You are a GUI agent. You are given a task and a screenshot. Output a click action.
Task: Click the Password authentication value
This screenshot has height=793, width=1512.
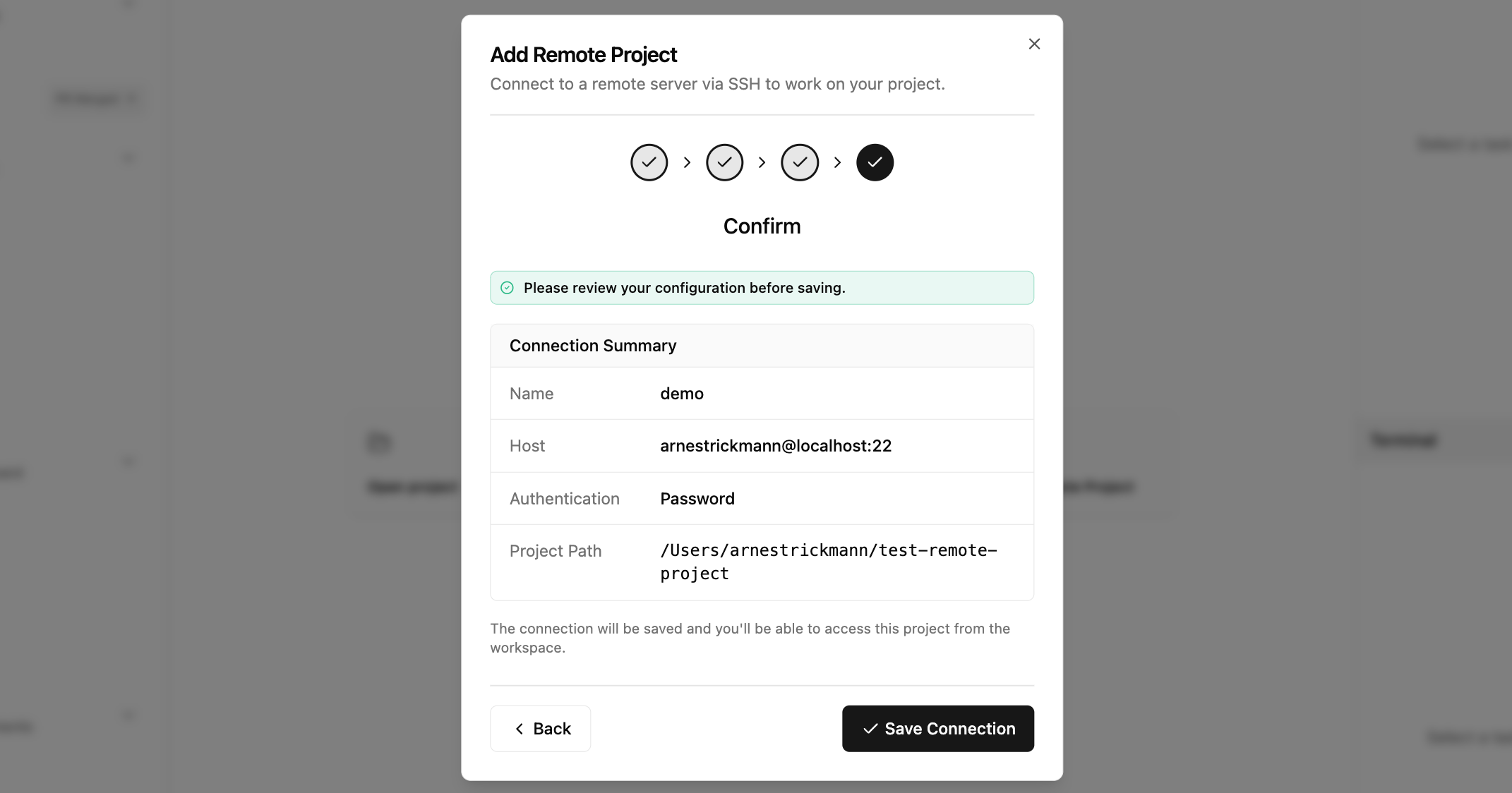click(697, 499)
